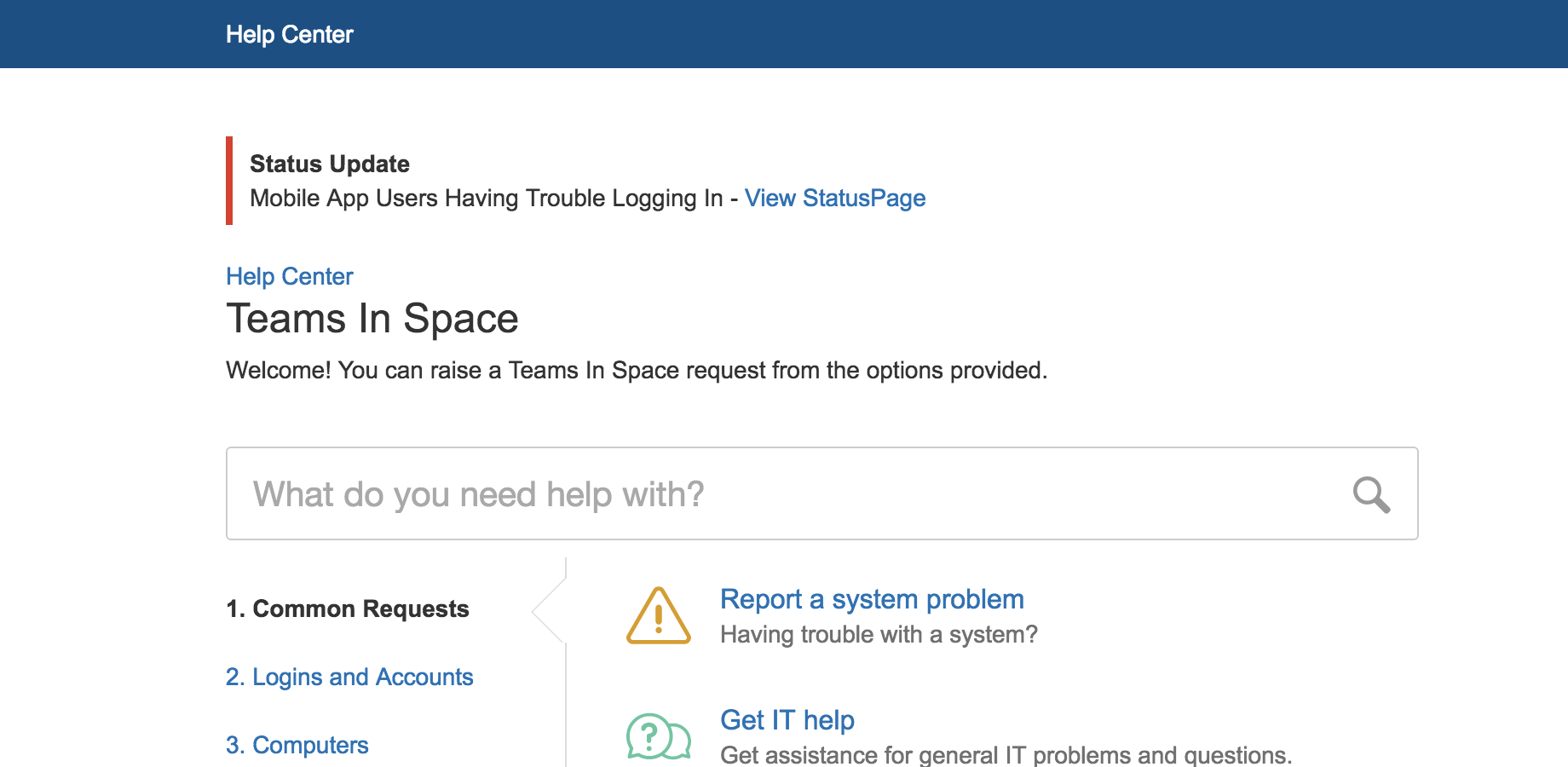
Task: Open the Help Center header link
Action: click(289, 34)
